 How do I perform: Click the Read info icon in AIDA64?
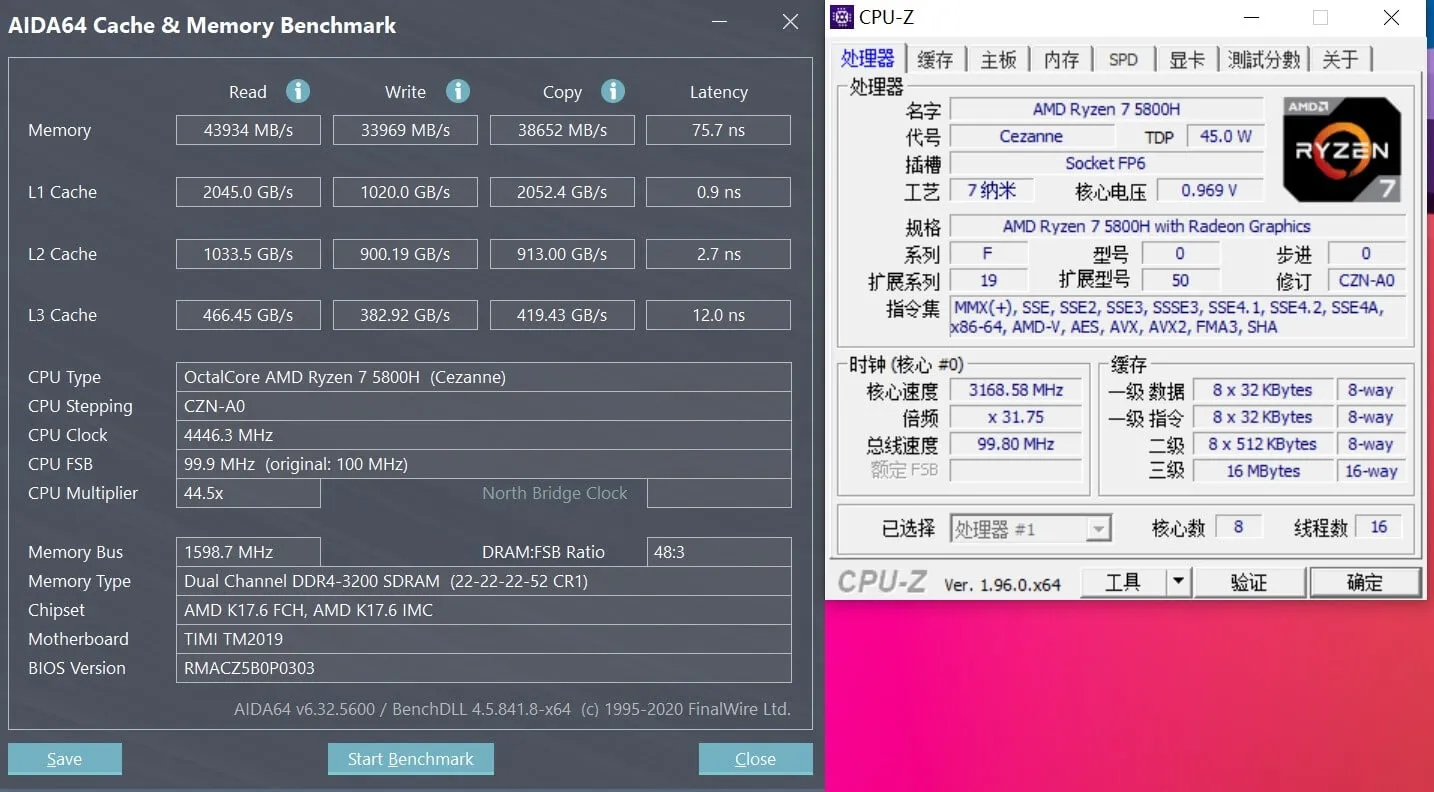tap(298, 91)
